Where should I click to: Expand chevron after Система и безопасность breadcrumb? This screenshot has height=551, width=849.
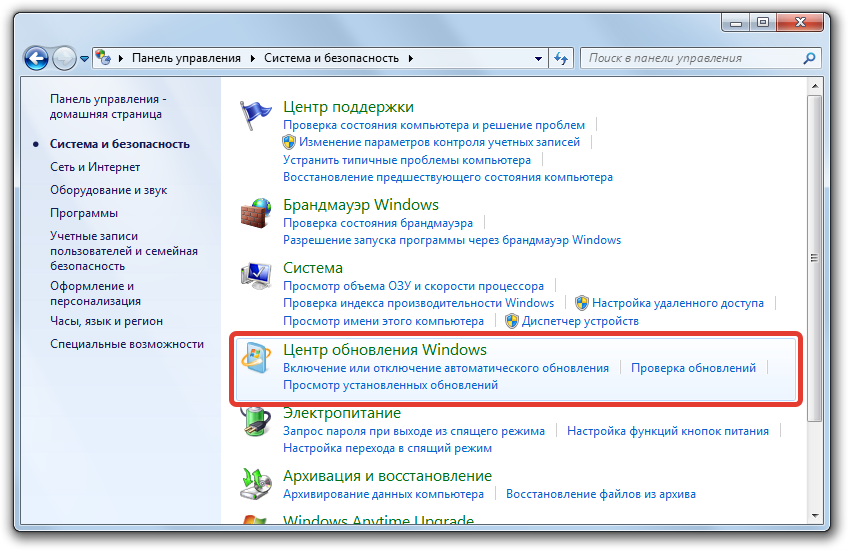[410, 58]
